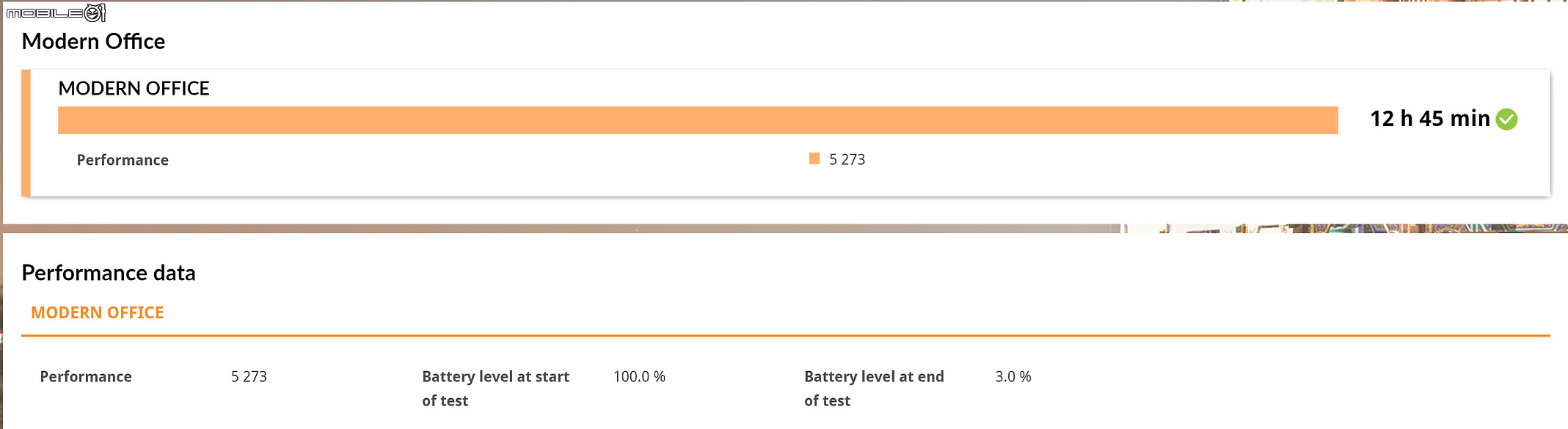1568x429 pixels.
Task: Click the green checkmark validity icon
Action: pyautogui.click(x=1506, y=119)
